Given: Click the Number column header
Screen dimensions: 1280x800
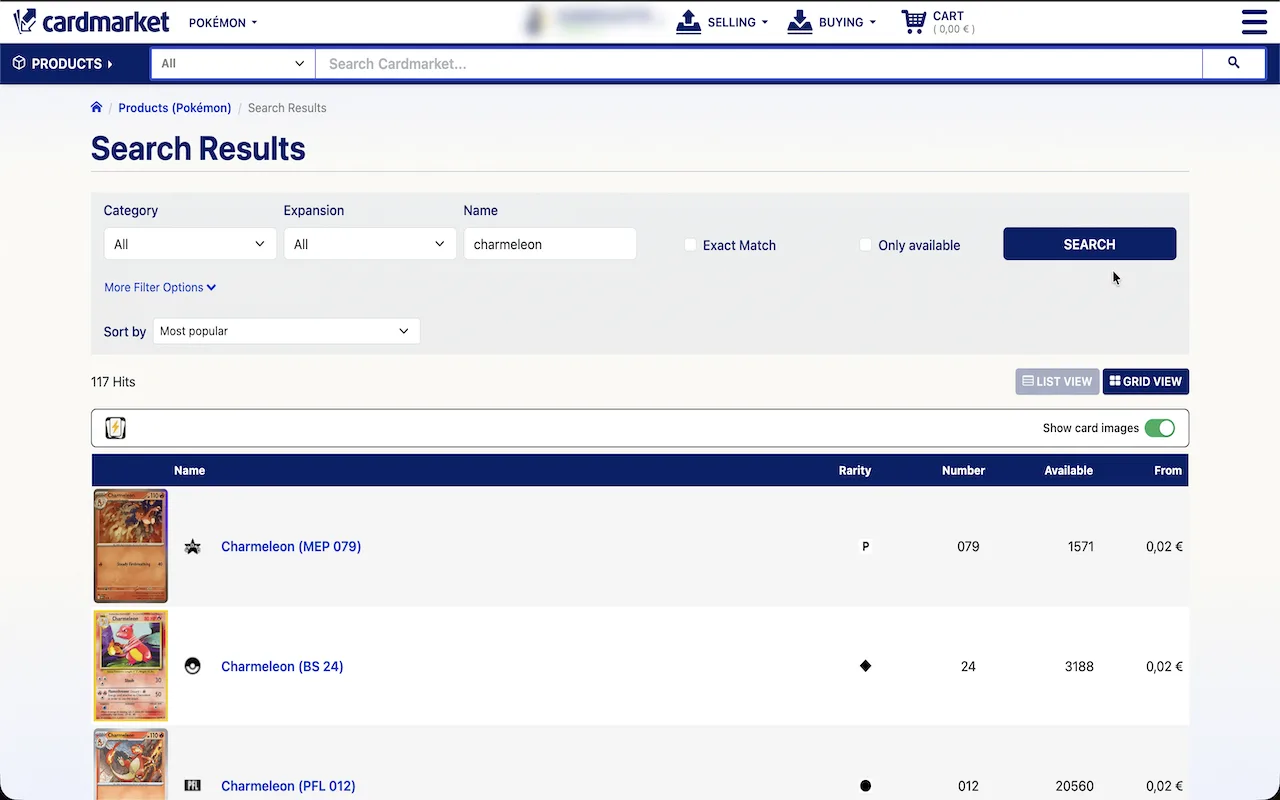Looking at the screenshot, I should tap(963, 470).
